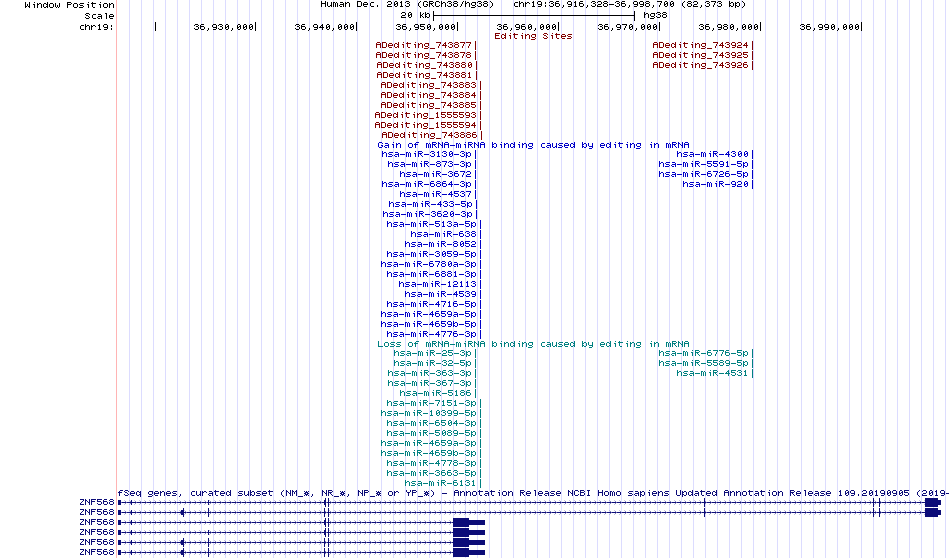950x558 pixels.
Task: Click the "Loss of mRNA-miRNA binding" track title
Action: (x=533, y=344)
